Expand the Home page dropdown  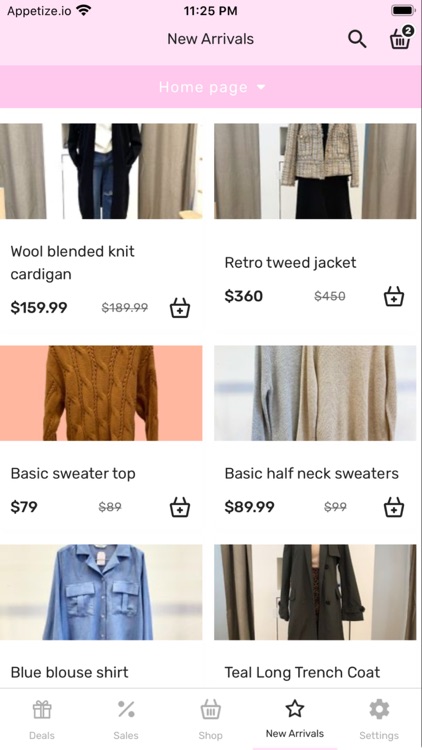click(211, 87)
